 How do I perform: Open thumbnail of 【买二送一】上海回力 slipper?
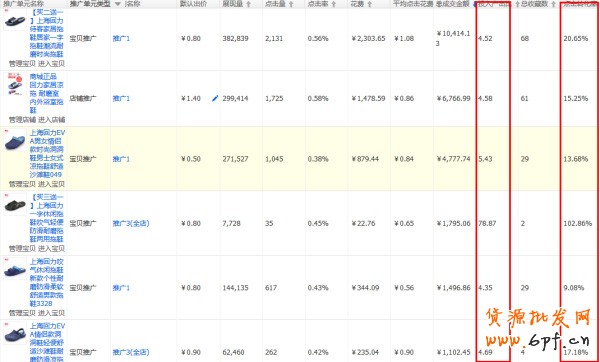point(15,21)
